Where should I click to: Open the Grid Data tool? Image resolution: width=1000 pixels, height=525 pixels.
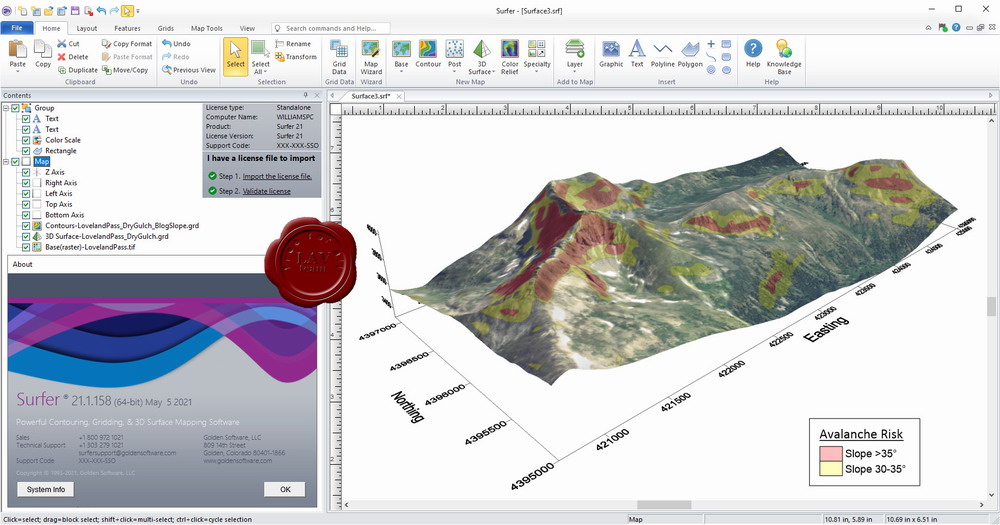(339, 57)
